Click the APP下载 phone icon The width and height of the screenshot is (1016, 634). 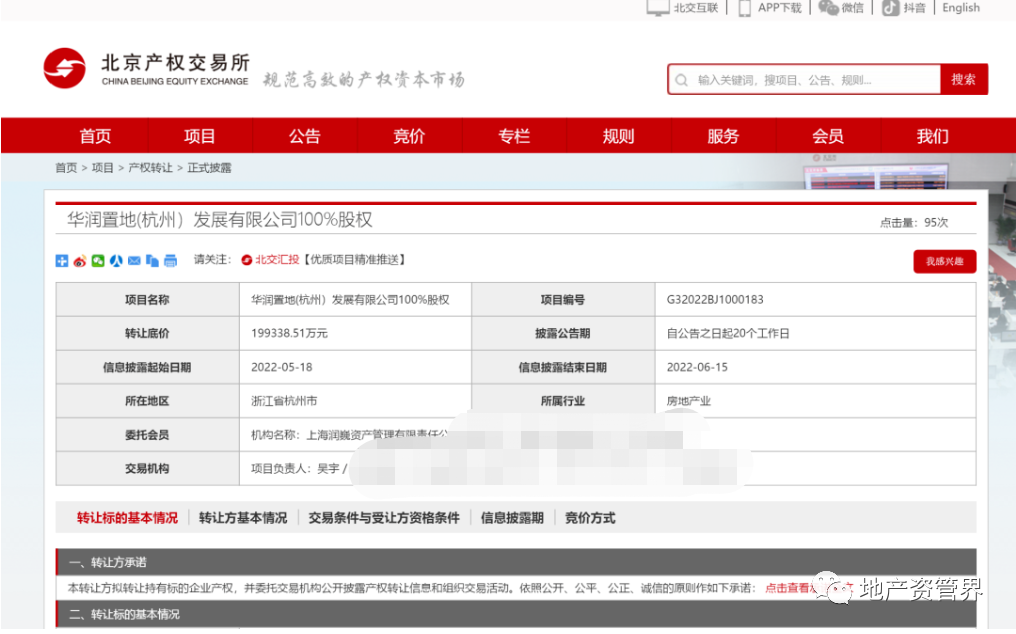click(745, 8)
